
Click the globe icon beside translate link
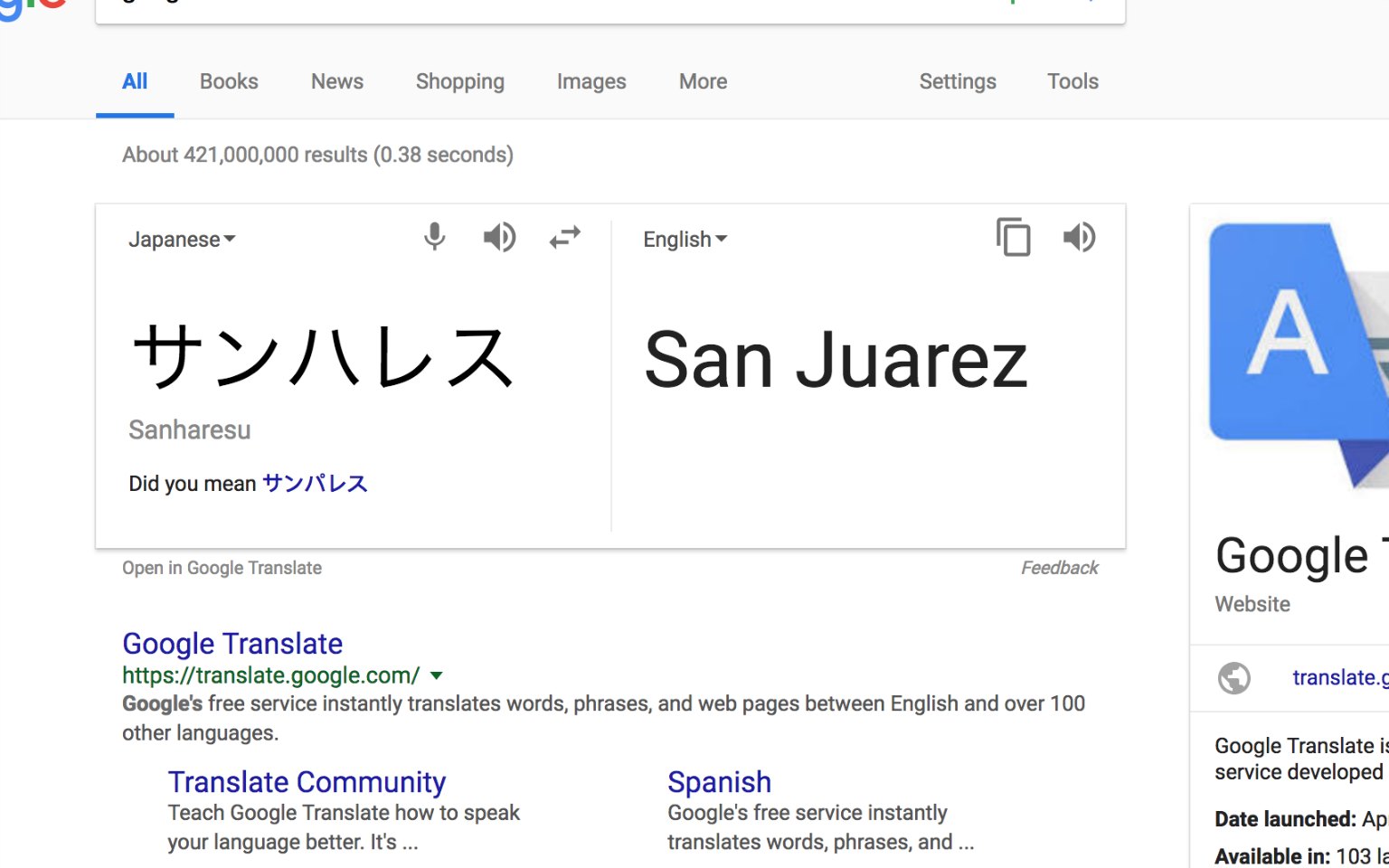[1234, 678]
